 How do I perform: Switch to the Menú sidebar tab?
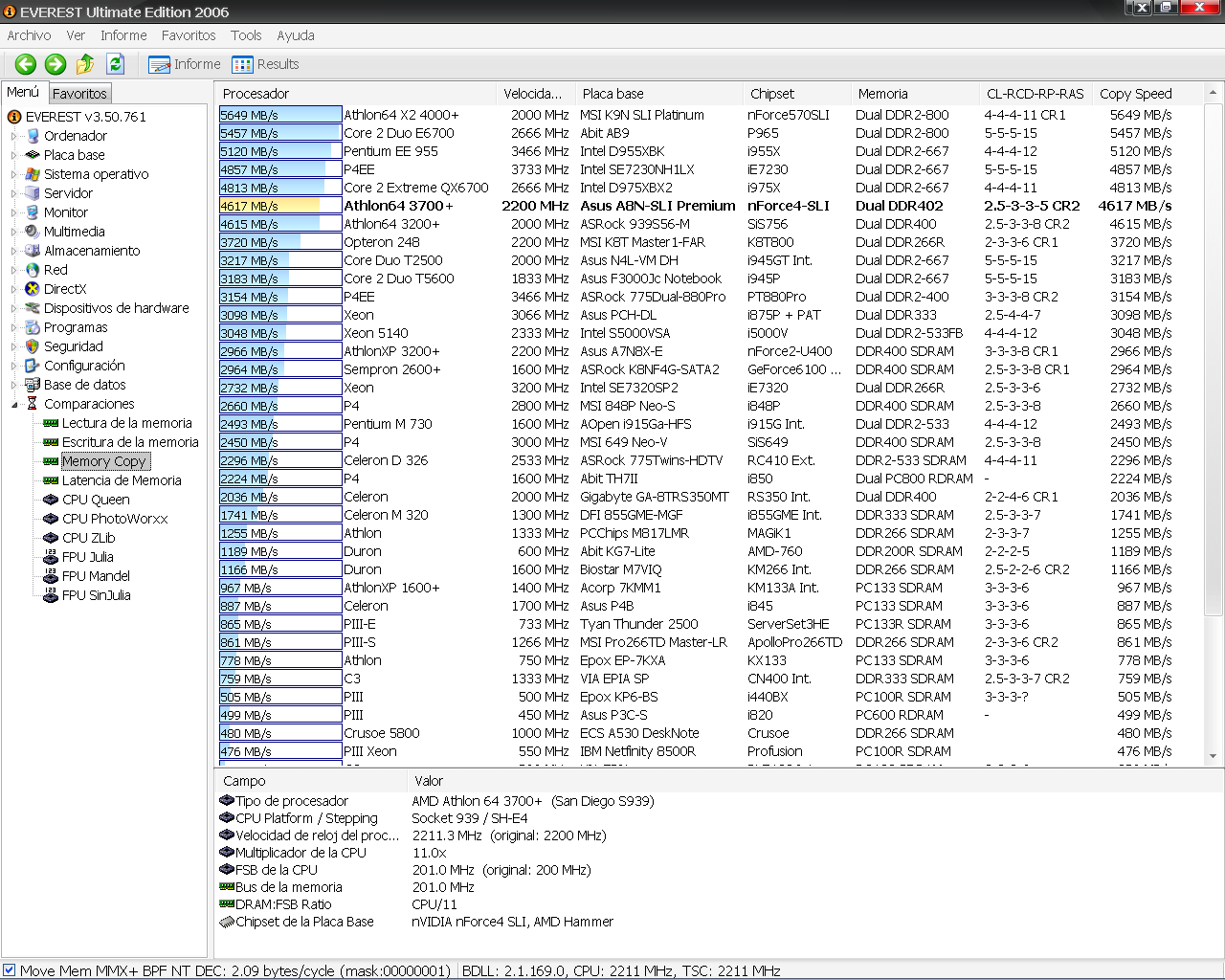(x=23, y=92)
